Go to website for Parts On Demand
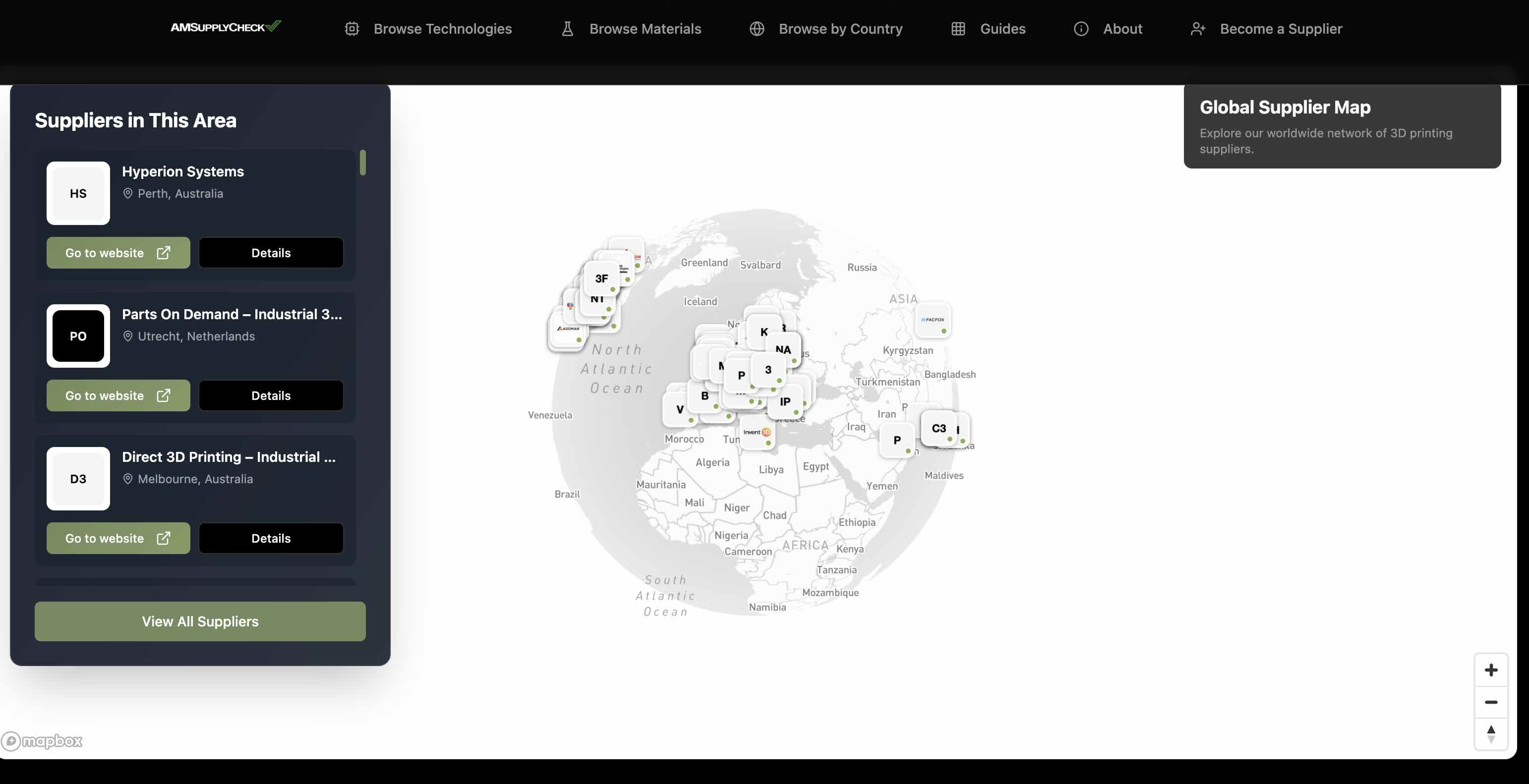This screenshot has width=1529, height=784. tap(118, 395)
